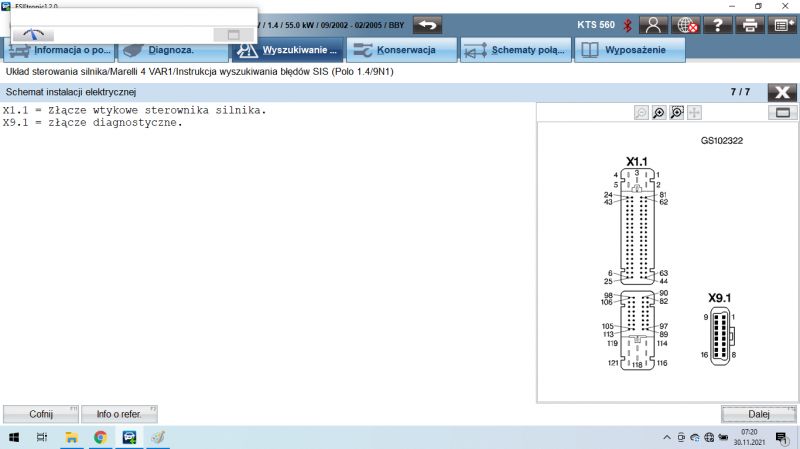Select the Wyszukiwanie tab
Image resolution: width=800 pixels, height=449 pixels.
[287, 50]
